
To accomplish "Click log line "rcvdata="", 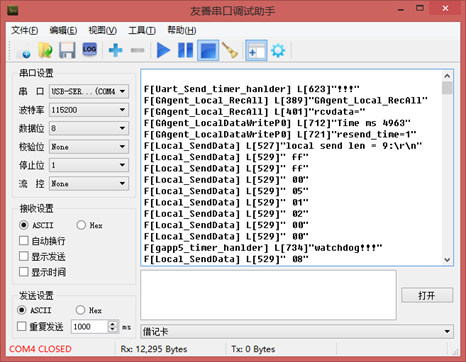I will 255,112.
